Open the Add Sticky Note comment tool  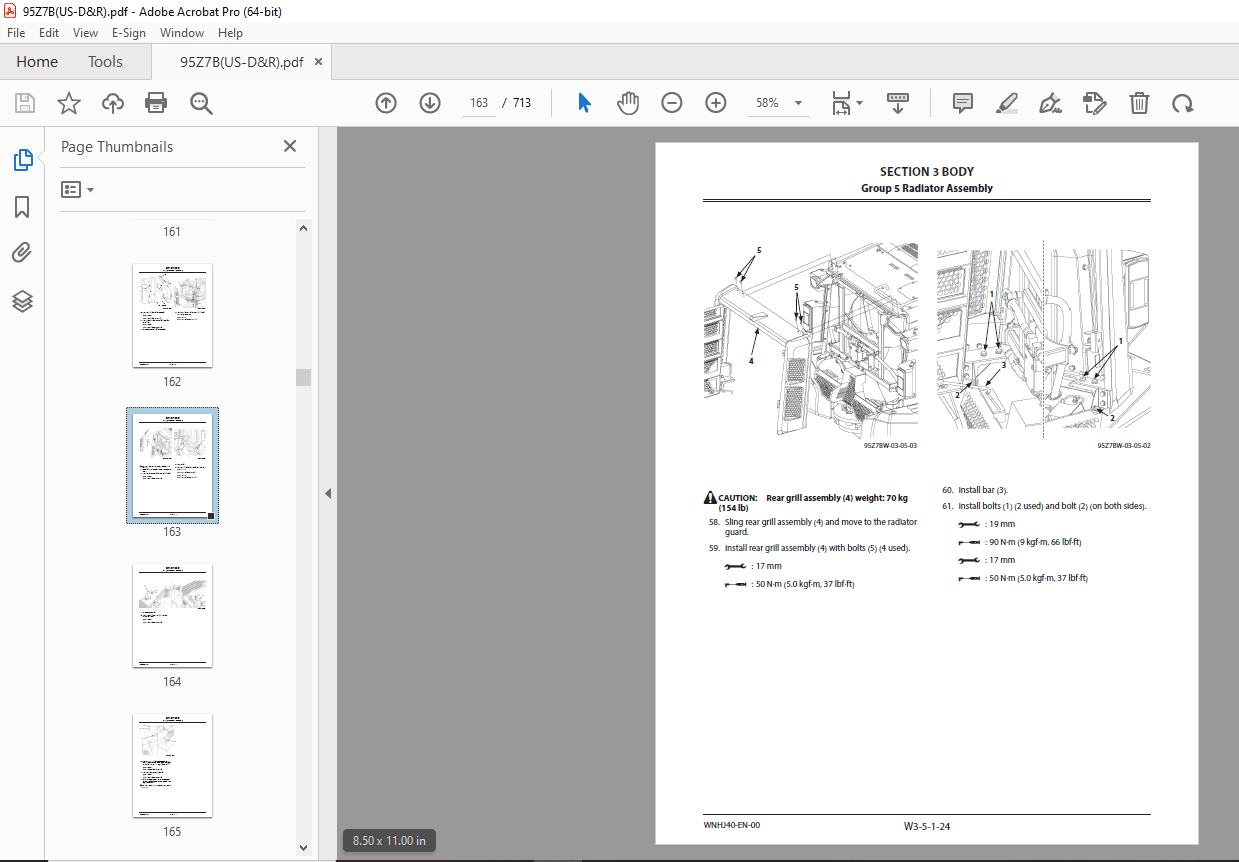click(x=962, y=103)
